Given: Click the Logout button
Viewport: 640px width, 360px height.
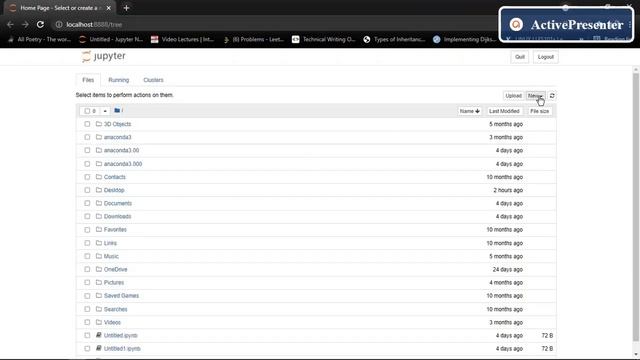Looking at the screenshot, I should pyautogui.click(x=545, y=57).
